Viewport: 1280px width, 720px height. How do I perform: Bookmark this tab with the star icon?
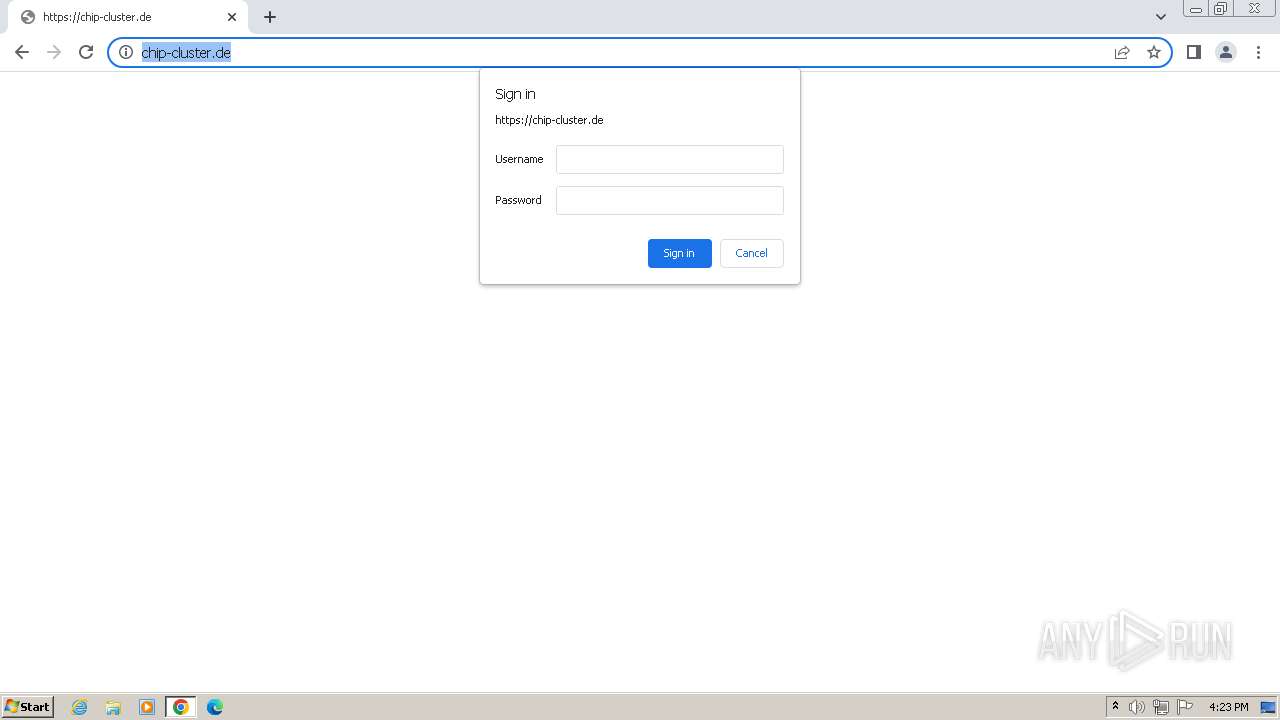[x=1154, y=52]
